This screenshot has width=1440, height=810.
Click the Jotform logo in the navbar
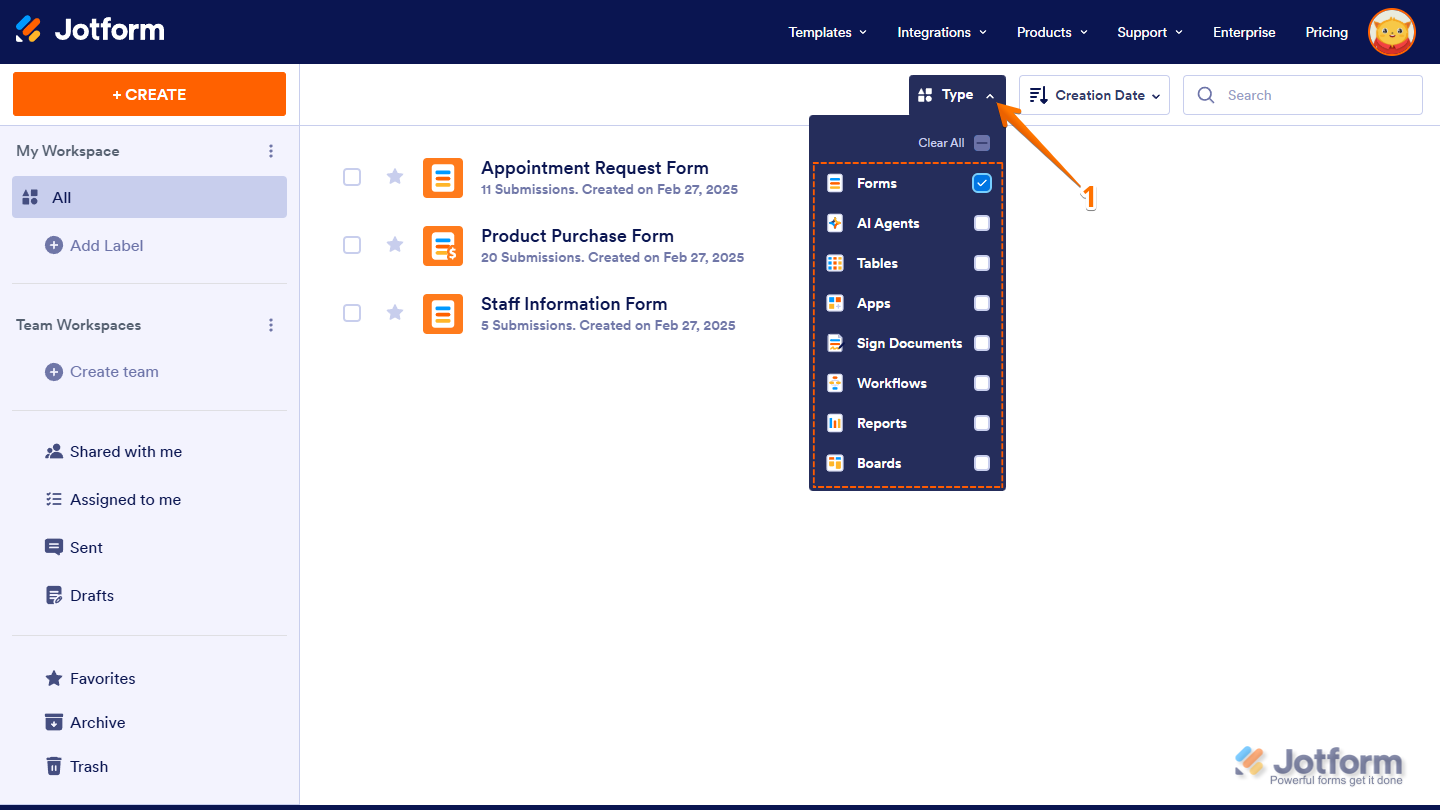point(90,29)
